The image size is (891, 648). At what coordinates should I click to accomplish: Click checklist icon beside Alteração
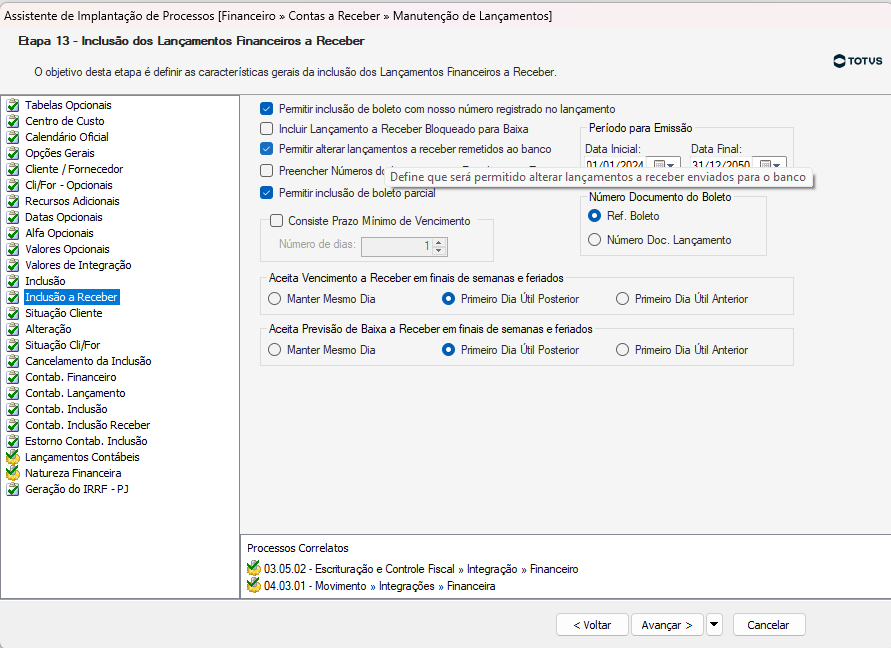point(13,329)
